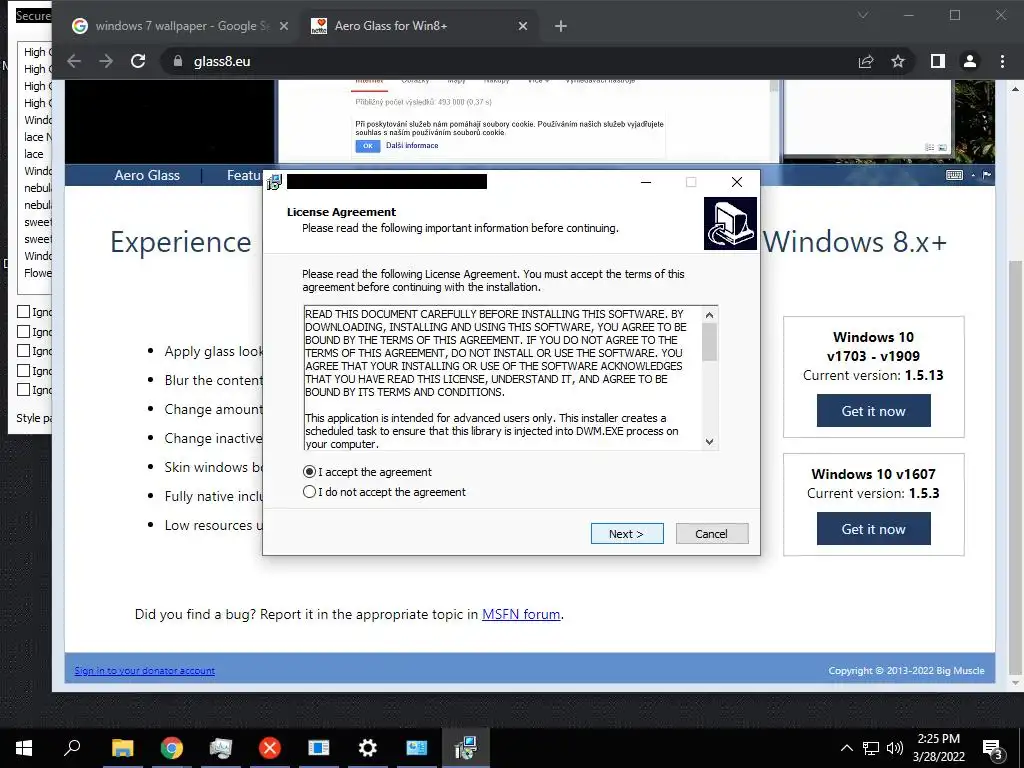Click OK in the cookie notice screenshot

point(368,146)
